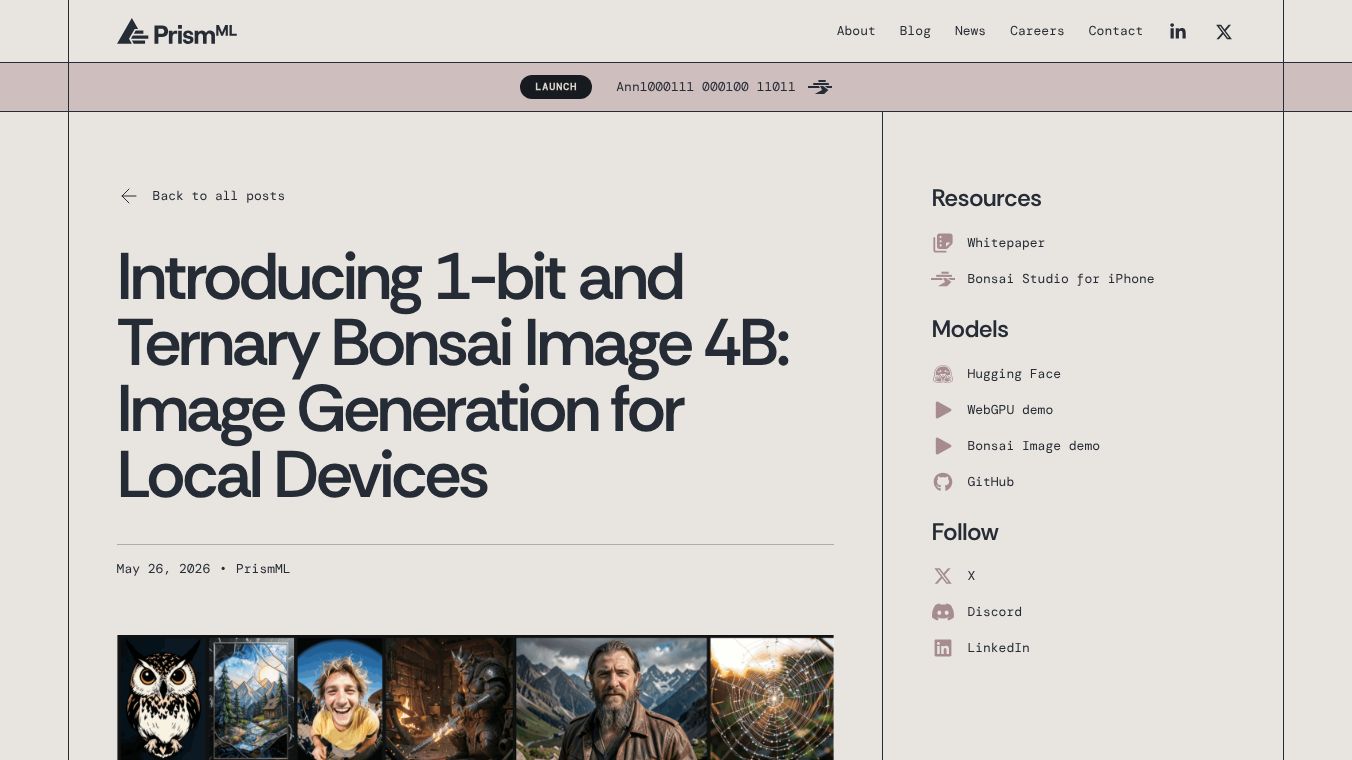
Task: Click the WebGPU demo play icon
Action: [943, 410]
